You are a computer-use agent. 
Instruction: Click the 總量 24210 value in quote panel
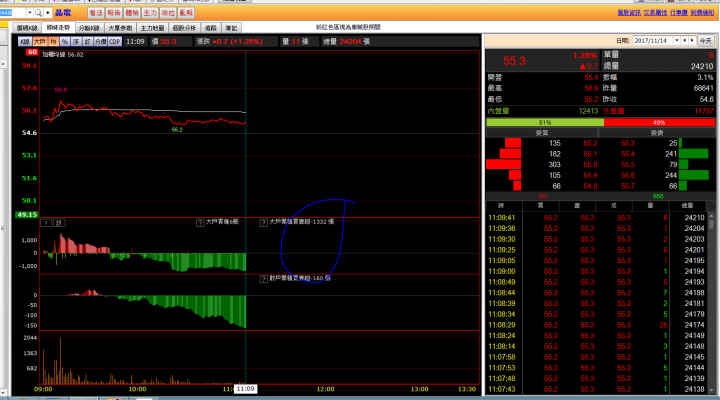tap(702, 67)
